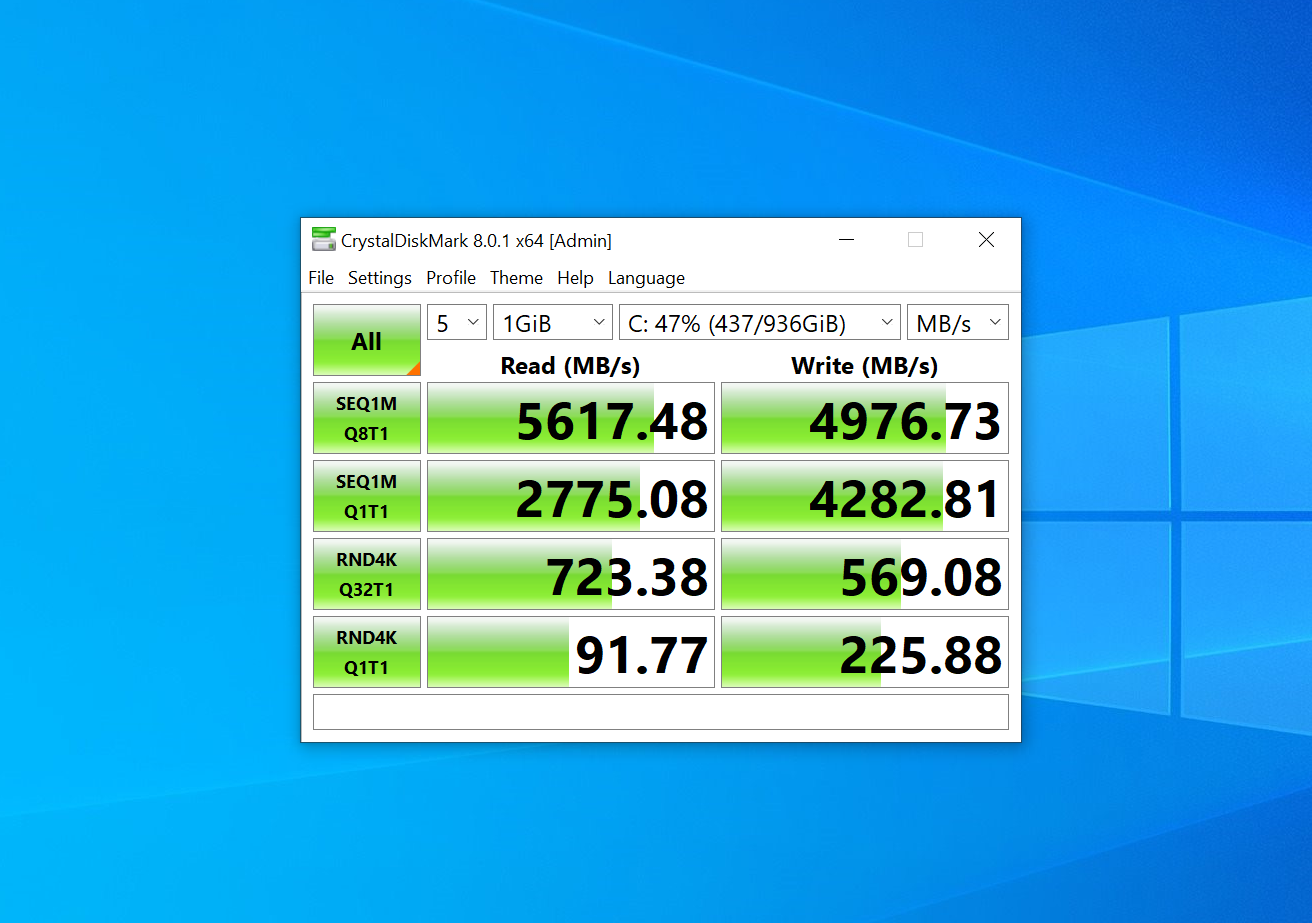This screenshot has height=923, width=1312.
Task: Click the empty comment field at bottom
Action: (x=661, y=712)
